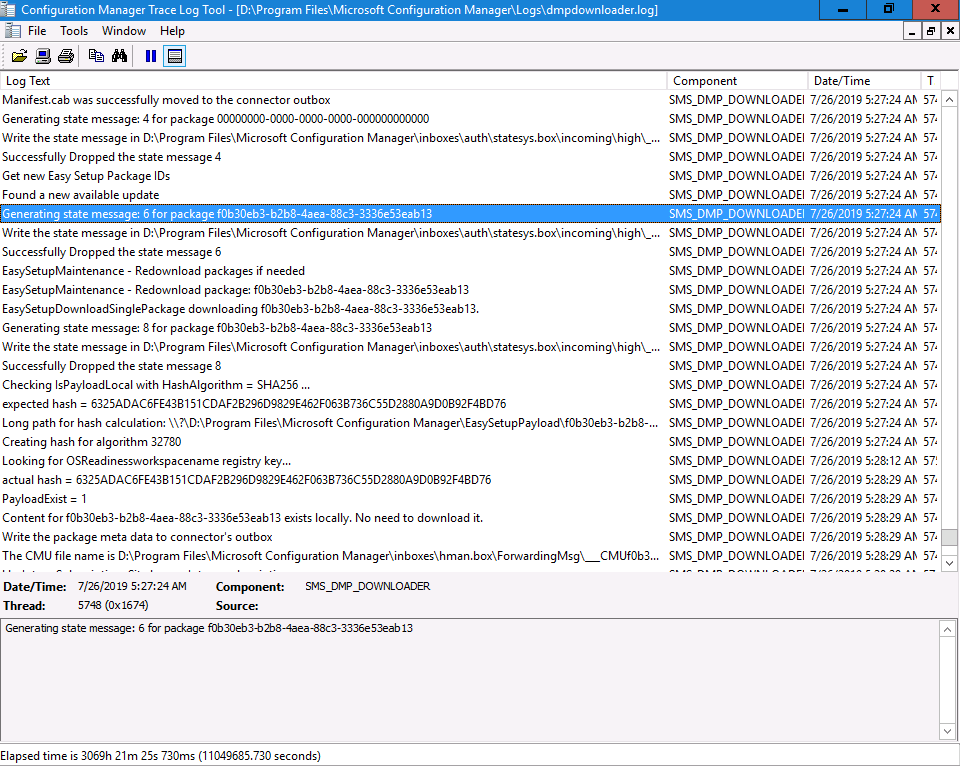Select row 'Successfully Dropped the state message 8'

coord(470,366)
